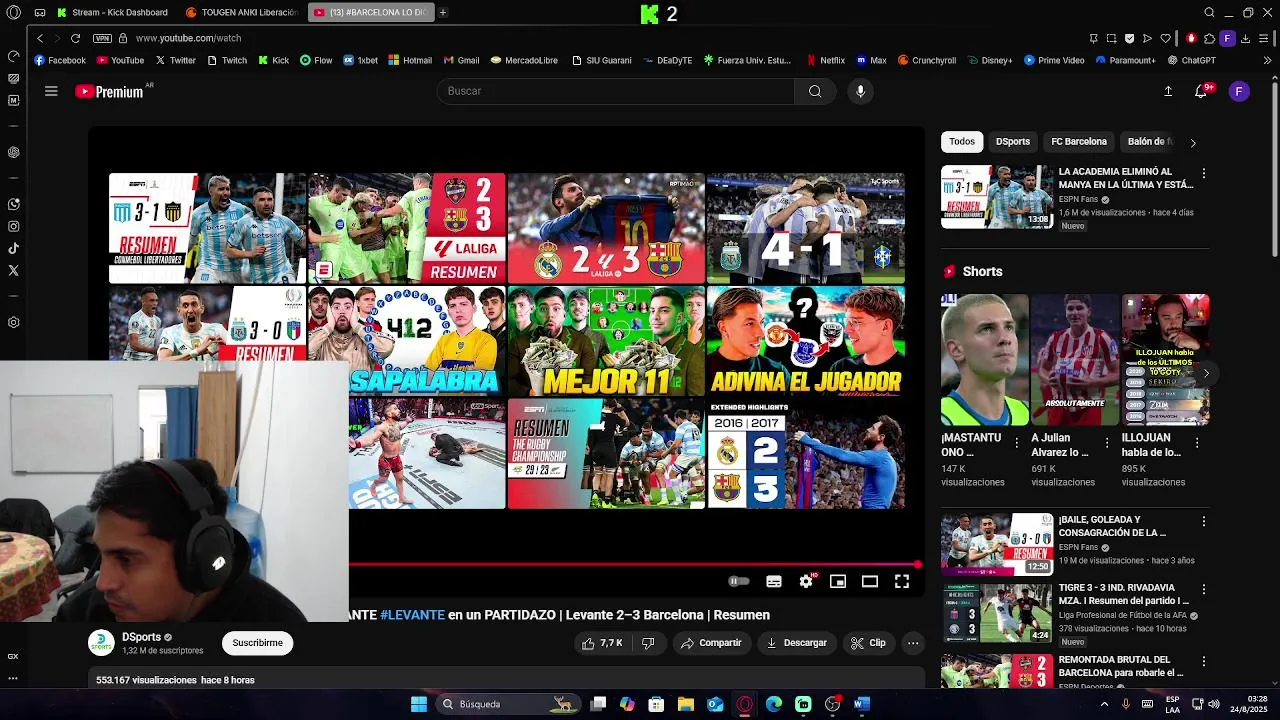Open options for the Remontada Brutal video
Viewport: 1280px width, 720px height.
[x=1203, y=661]
